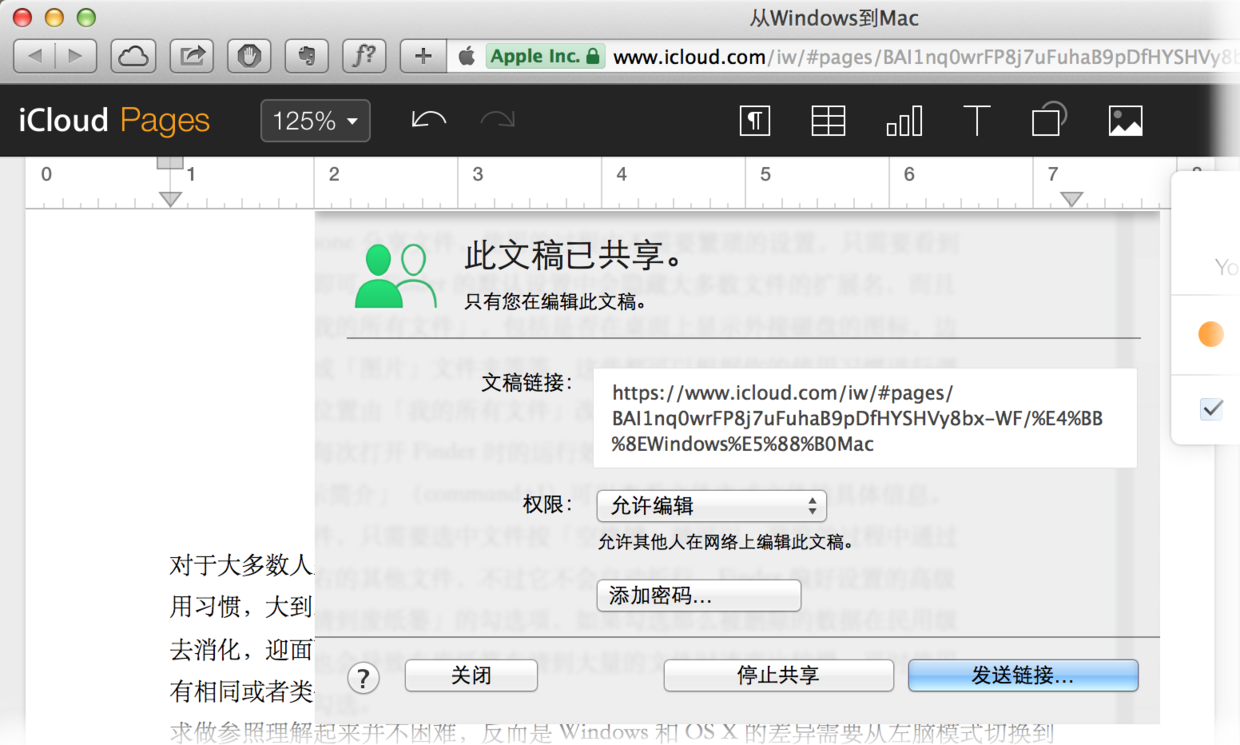
Task: Click the Evernote elephant icon
Action: [x=308, y=57]
